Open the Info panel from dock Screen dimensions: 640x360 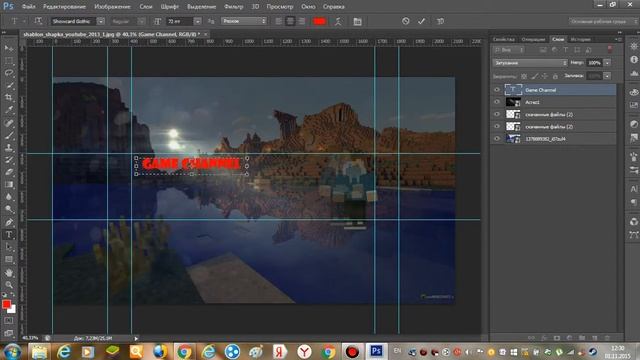pos(633,60)
